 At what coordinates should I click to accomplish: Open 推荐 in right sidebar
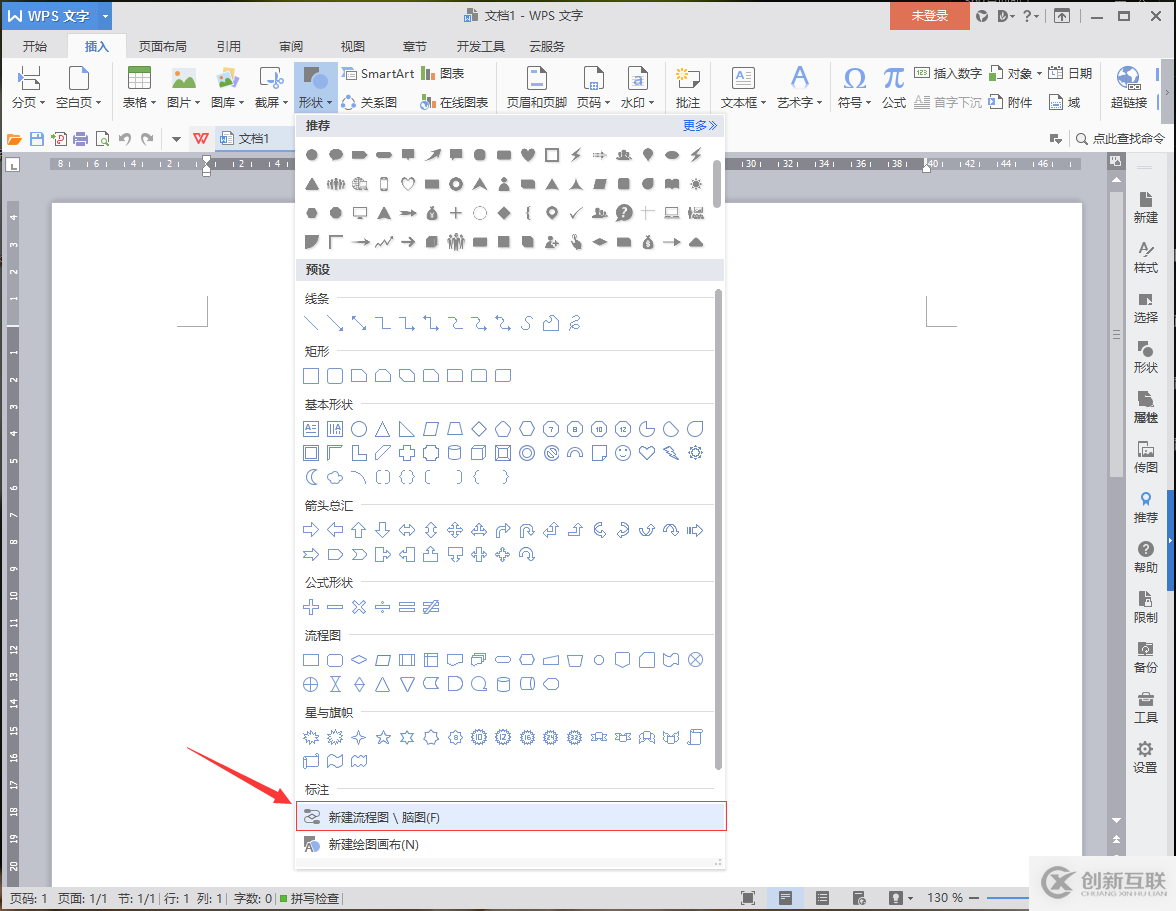point(1145,508)
